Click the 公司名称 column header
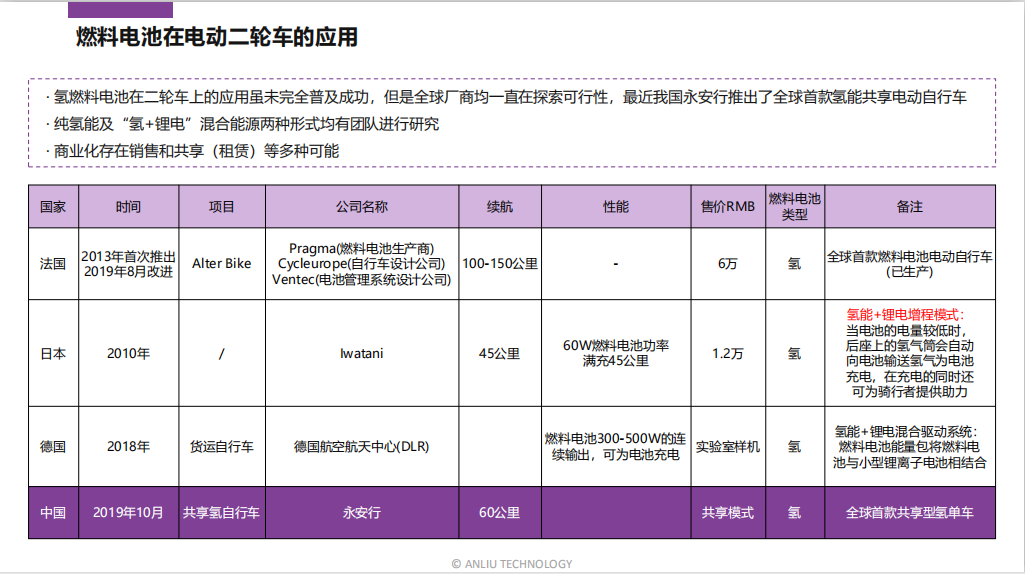This screenshot has height=574, width=1025. [361, 207]
